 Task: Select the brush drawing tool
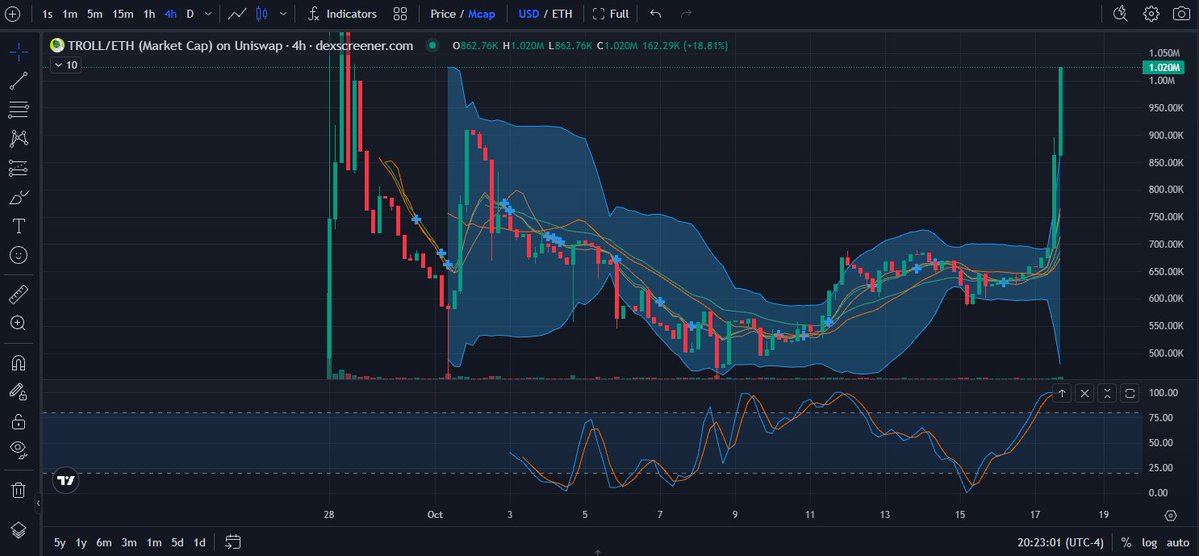click(18, 197)
